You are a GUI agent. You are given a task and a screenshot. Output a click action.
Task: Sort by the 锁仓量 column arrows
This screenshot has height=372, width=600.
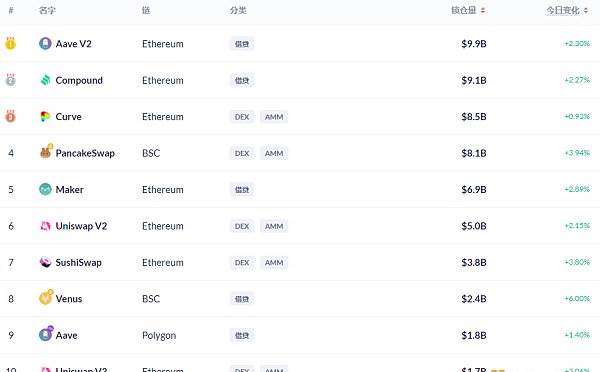[483, 10]
